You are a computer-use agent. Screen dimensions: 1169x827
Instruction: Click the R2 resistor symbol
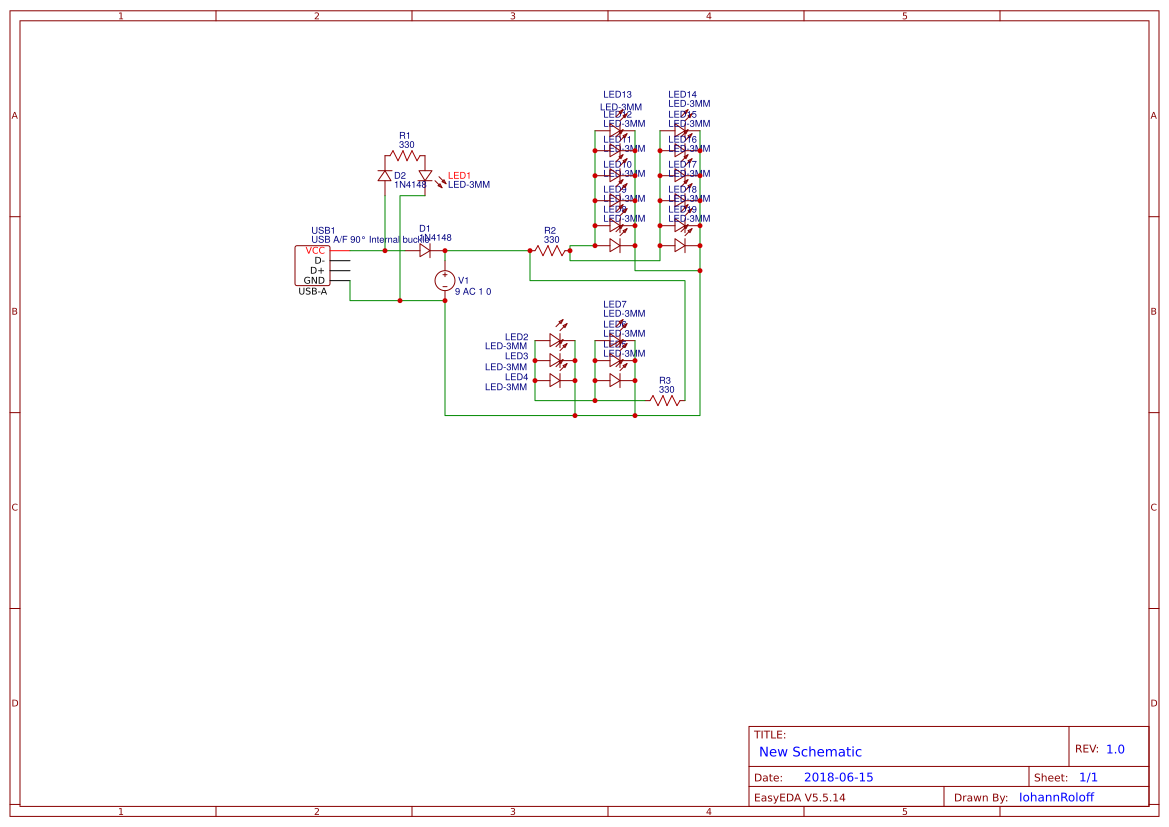tap(550, 250)
